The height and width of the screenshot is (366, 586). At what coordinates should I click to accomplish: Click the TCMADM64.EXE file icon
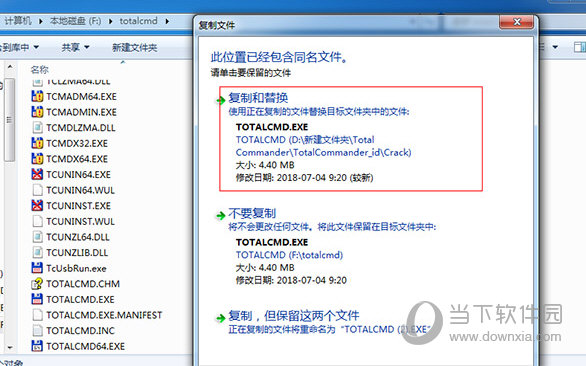(37, 96)
